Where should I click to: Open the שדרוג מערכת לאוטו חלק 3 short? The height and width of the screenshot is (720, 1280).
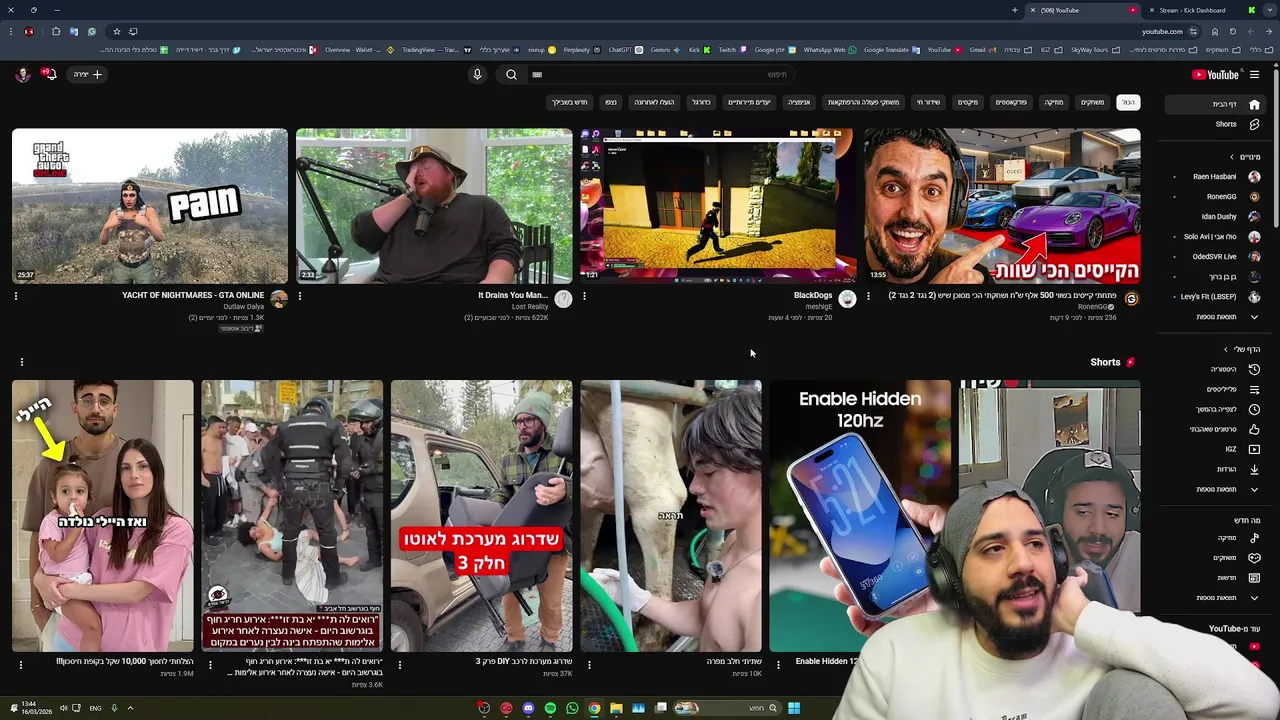(481, 516)
